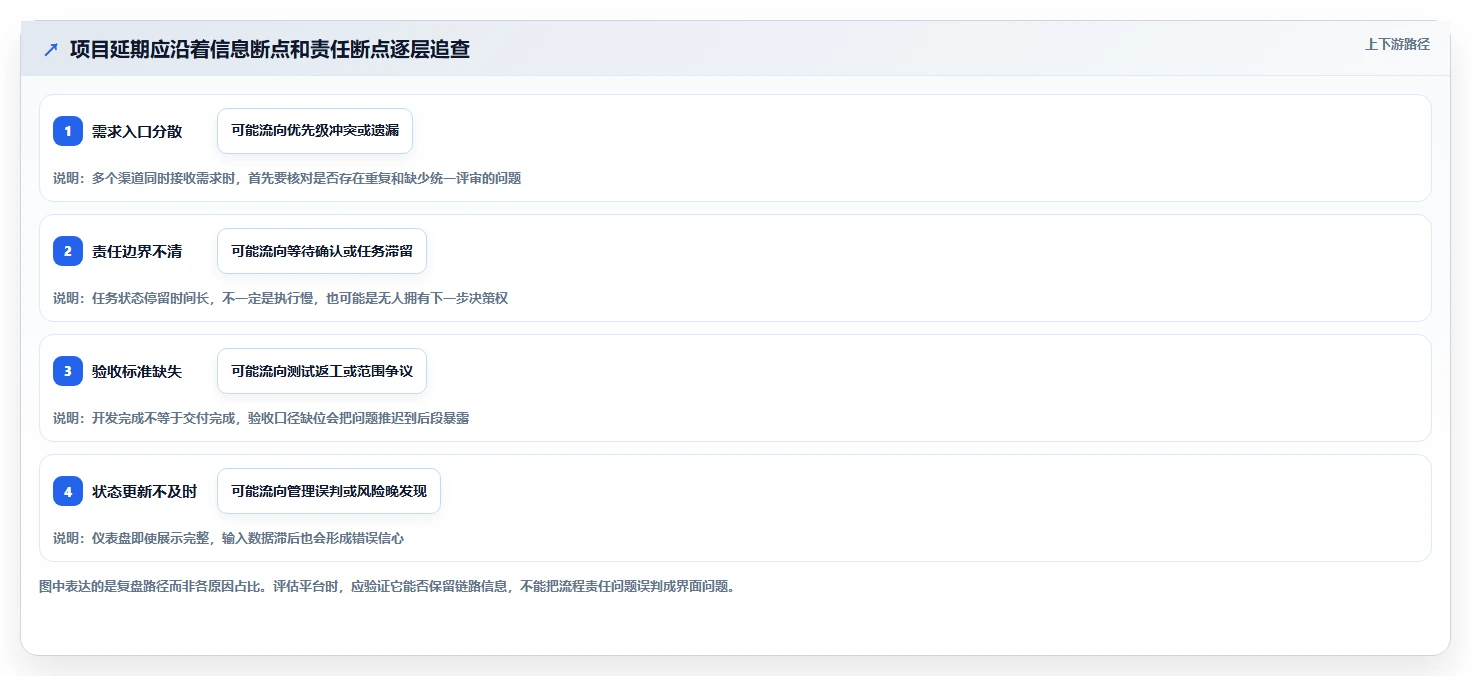This screenshot has height=676, width=1471.
Task: Select the 可能流向优先级冲突或遗漏 chip
Action: [315, 131]
